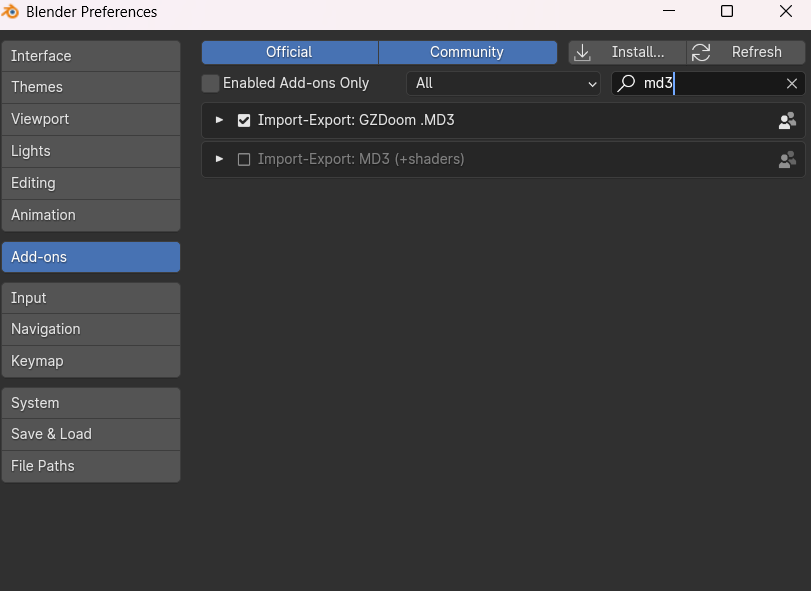
Task: Open Editing preferences
Action: point(91,183)
